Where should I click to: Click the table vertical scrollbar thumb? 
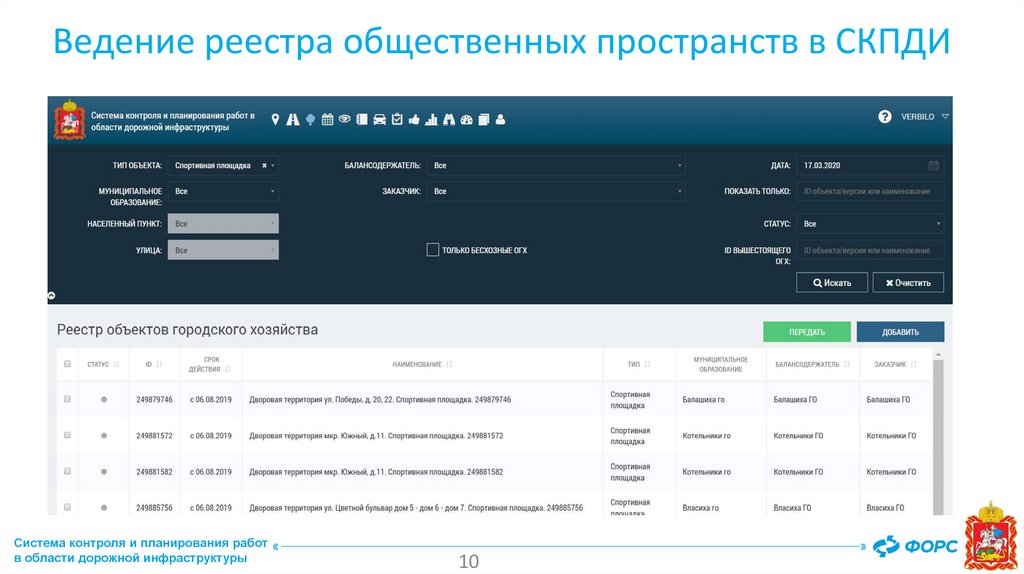tap(938, 438)
